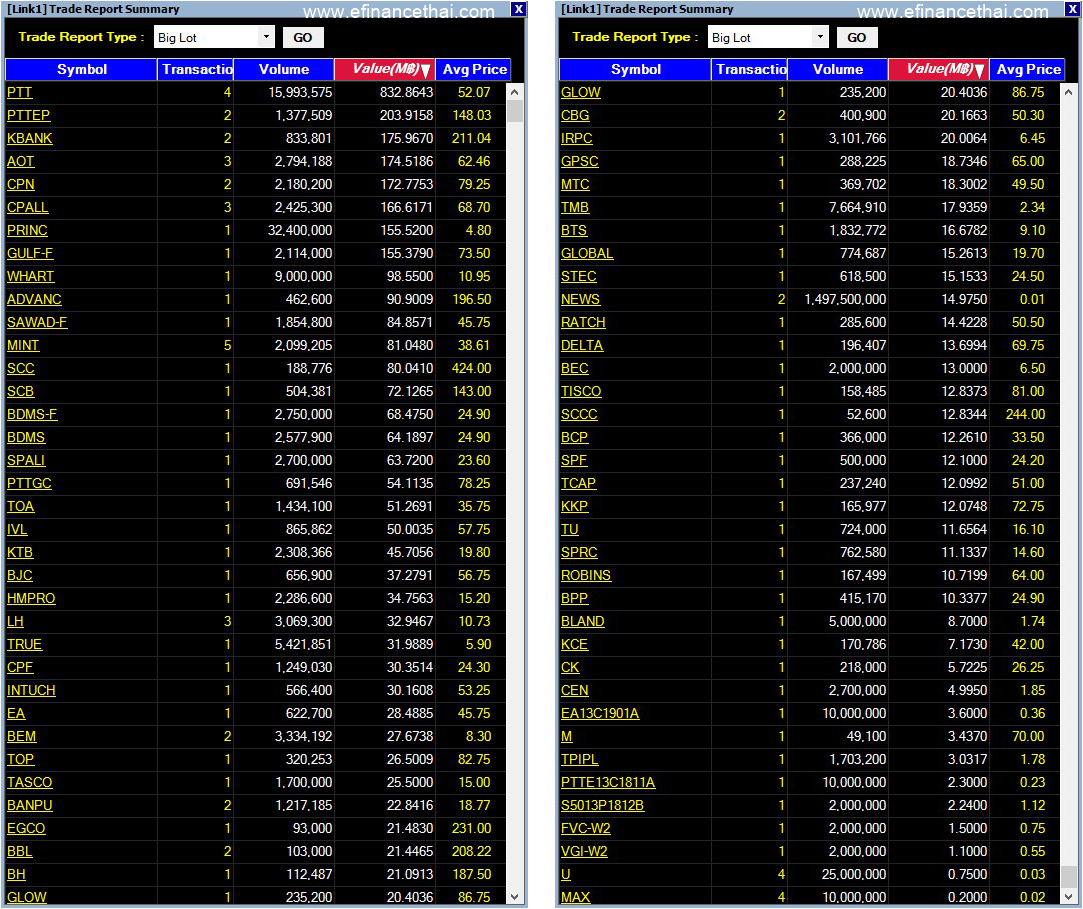
Task: Open the RATCH symbol link
Action: click(583, 322)
